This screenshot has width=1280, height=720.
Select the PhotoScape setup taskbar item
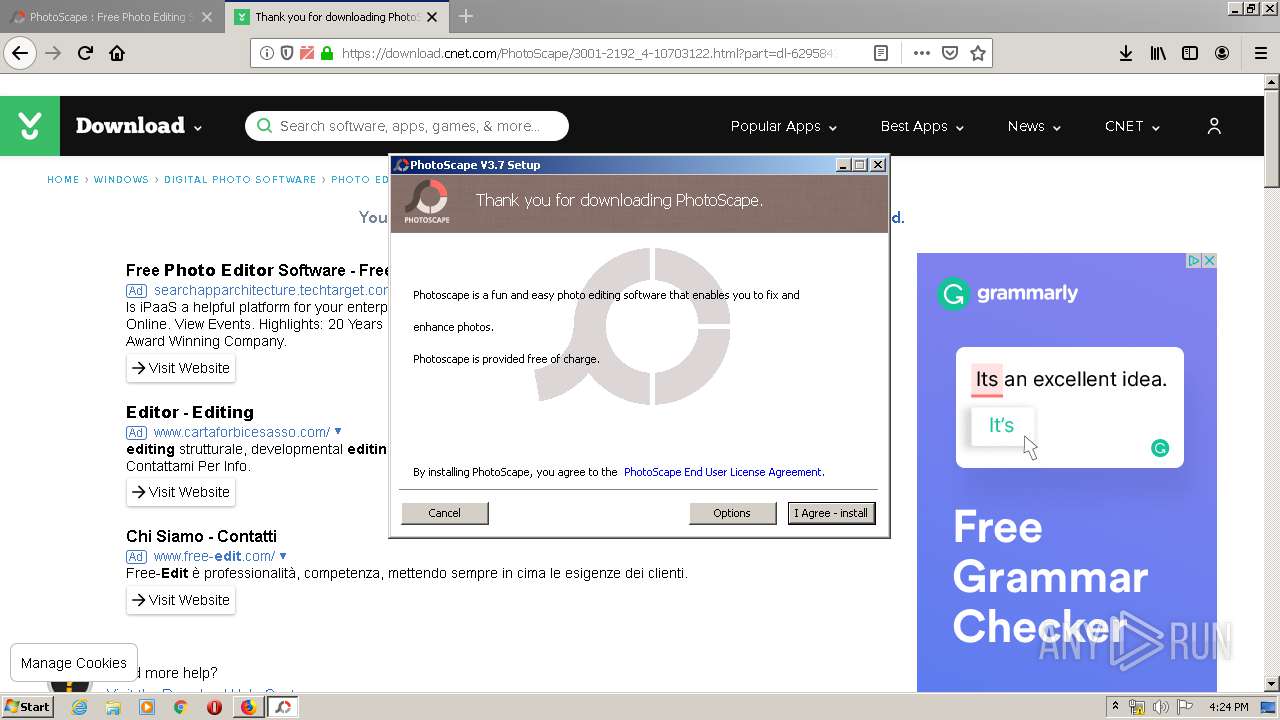pos(283,707)
